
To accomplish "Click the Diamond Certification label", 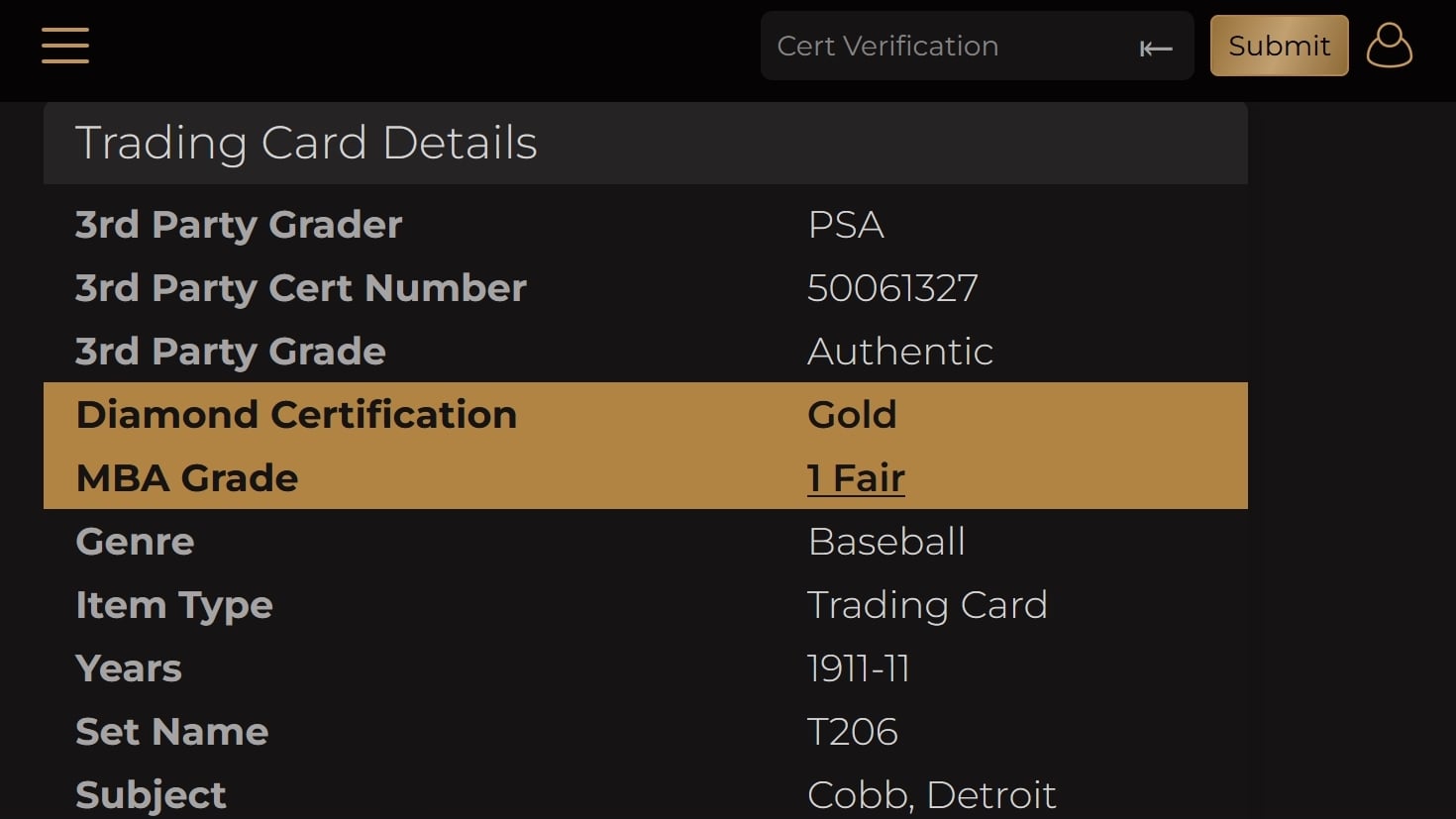I will tap(296, 415).
